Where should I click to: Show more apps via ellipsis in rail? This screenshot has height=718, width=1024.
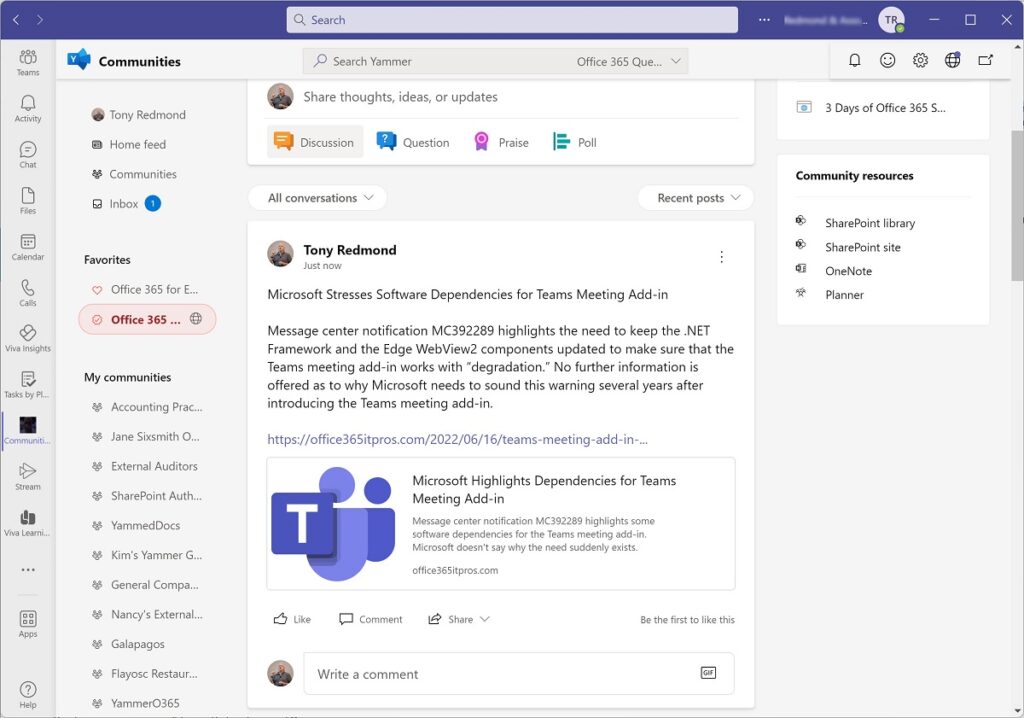tap(27, 570)
